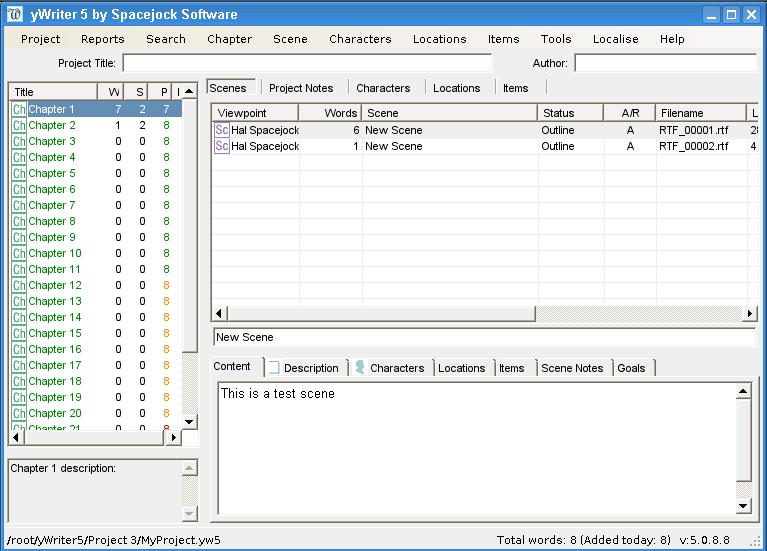Click into the scene content text area

[x=477, y=448]
